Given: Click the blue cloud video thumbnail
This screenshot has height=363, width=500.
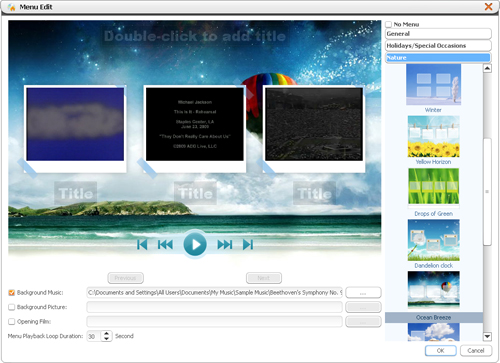Looking at the screenshot, I should pyautogui.click(x=75, y=124).
